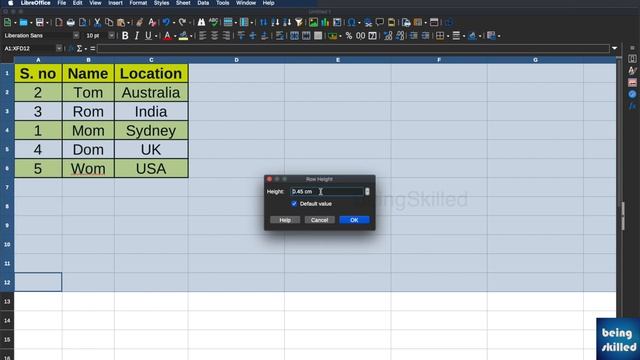640x360 pixels.
Task: Click the Format as Percent icon
Action: coord(349,36)
